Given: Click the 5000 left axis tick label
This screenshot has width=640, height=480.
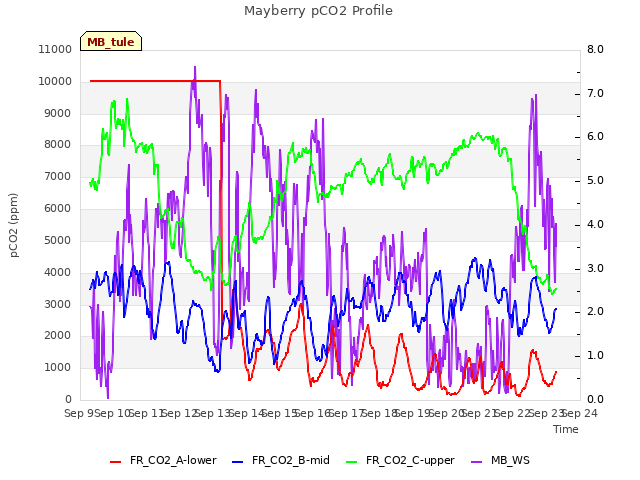Looking at the screenshot, I should tap(58, 240).
